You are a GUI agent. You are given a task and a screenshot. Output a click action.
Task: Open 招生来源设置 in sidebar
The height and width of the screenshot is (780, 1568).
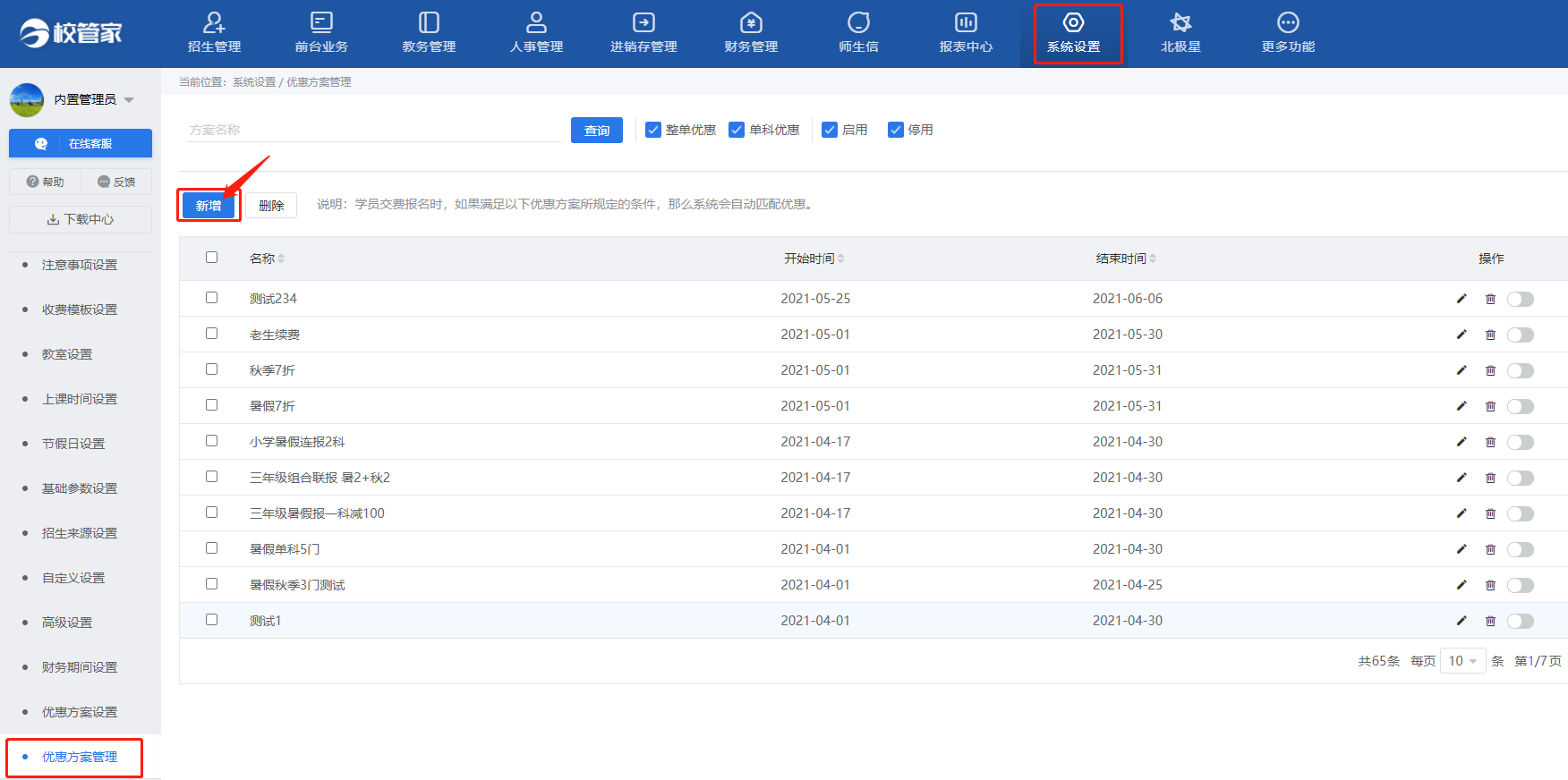(80, 533)
